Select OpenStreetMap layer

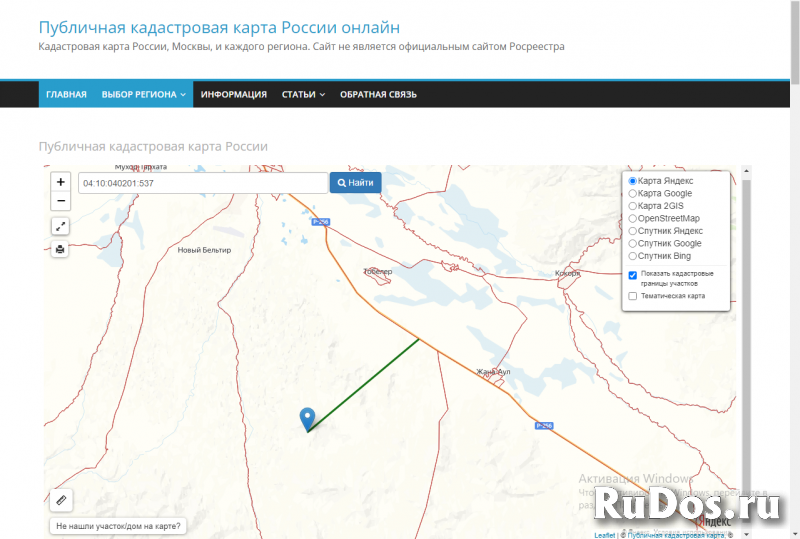633,218
